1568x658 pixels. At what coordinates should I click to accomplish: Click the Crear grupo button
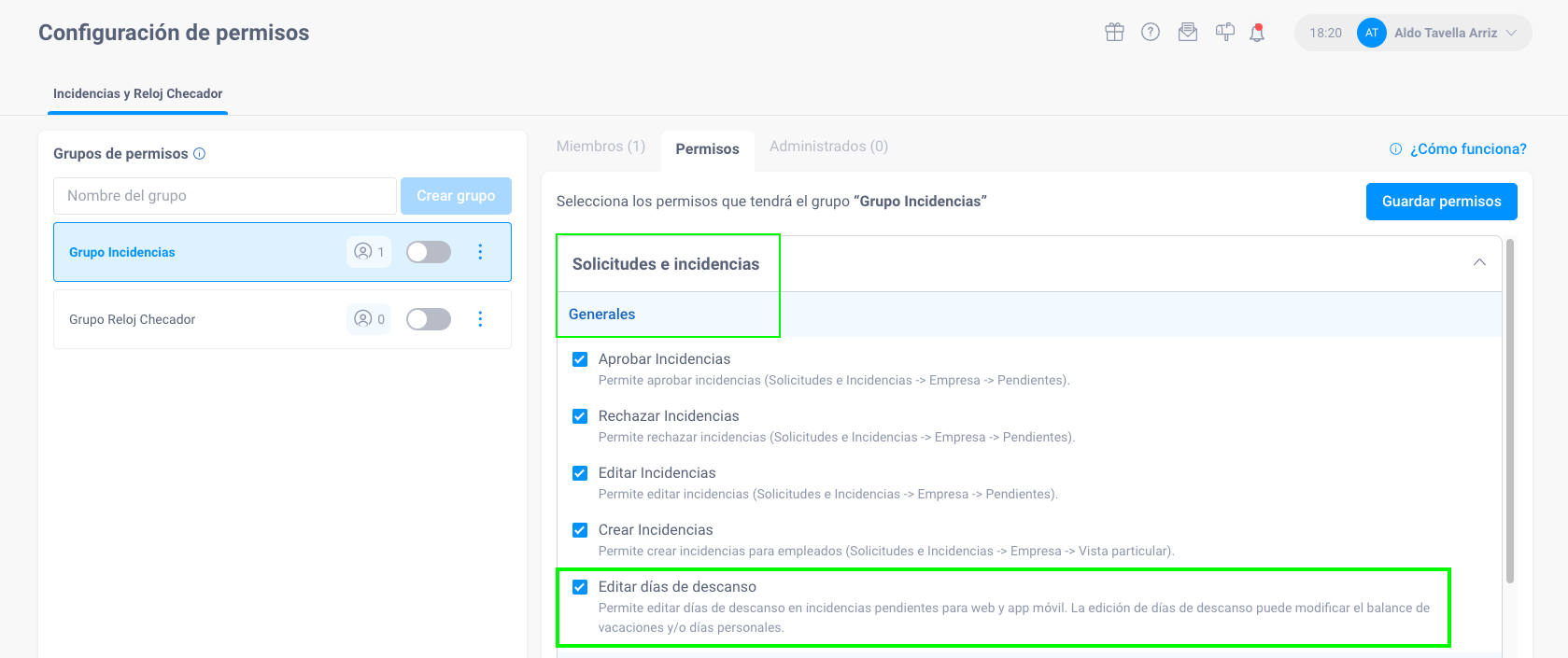pyautogui.click(x=456, y=196)
